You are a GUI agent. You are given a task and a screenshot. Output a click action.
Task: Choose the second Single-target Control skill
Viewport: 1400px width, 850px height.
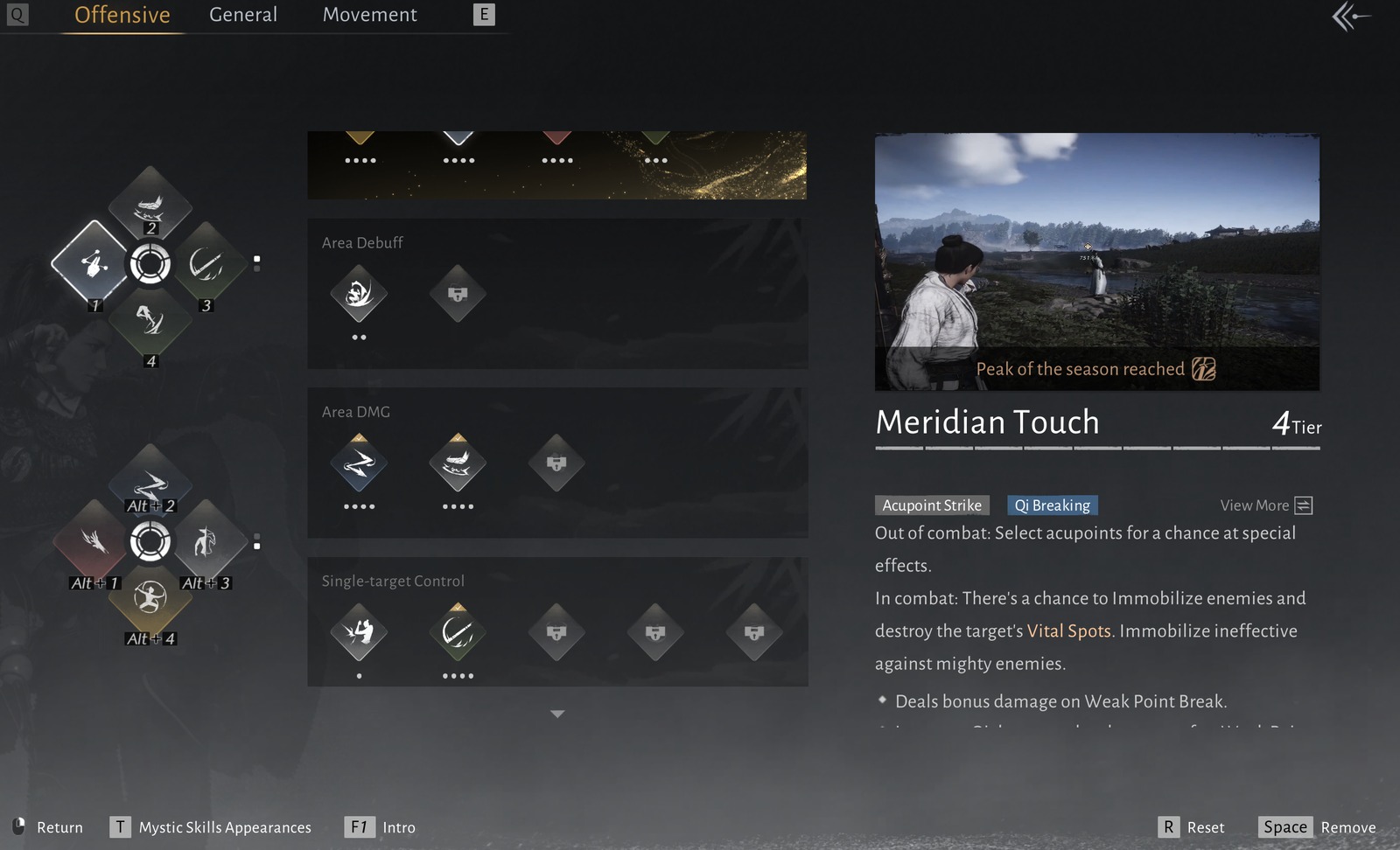(458, 631)
